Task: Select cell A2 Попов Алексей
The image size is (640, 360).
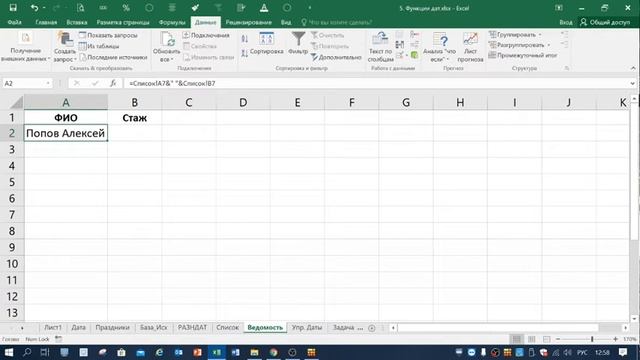Action: pyautogui.click(x=66, y=133)
